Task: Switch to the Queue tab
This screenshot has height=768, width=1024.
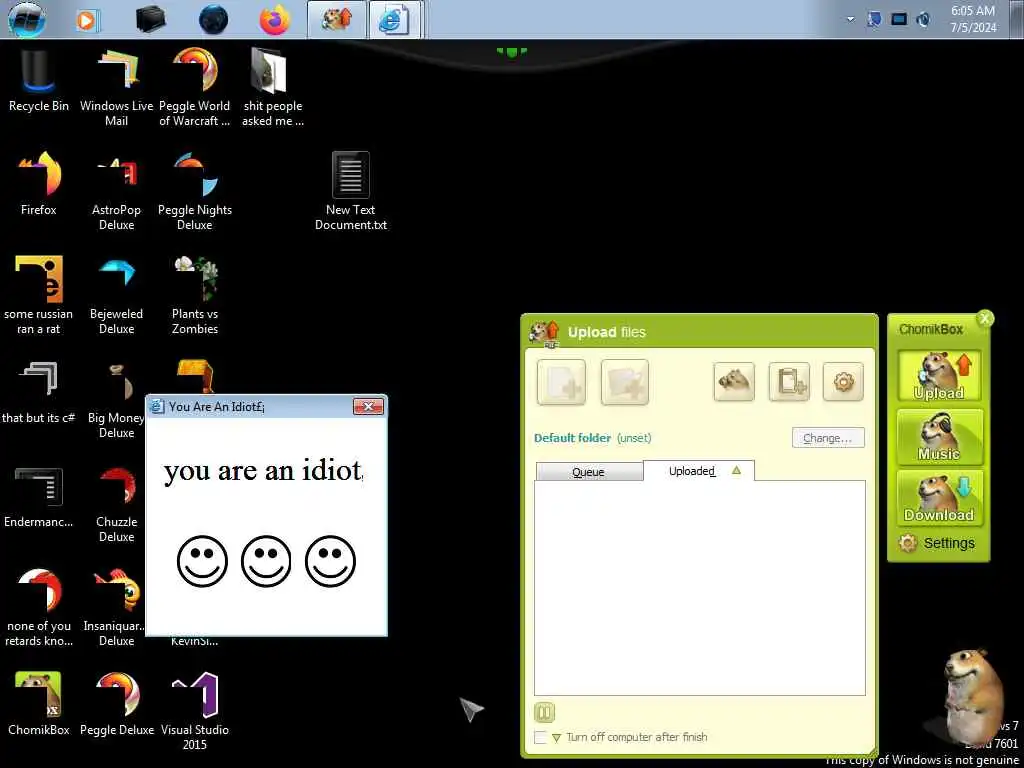Action: pyautogui.click(x=588, y=472)
